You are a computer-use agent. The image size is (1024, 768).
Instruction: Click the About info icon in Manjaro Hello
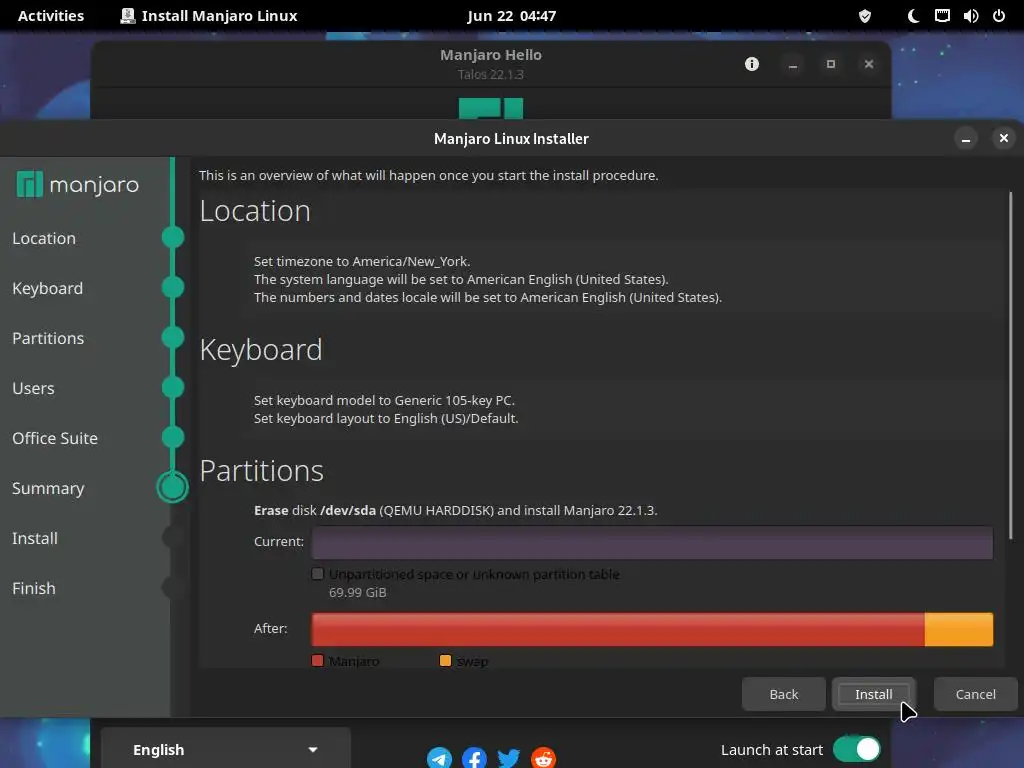tap(752, 64)
